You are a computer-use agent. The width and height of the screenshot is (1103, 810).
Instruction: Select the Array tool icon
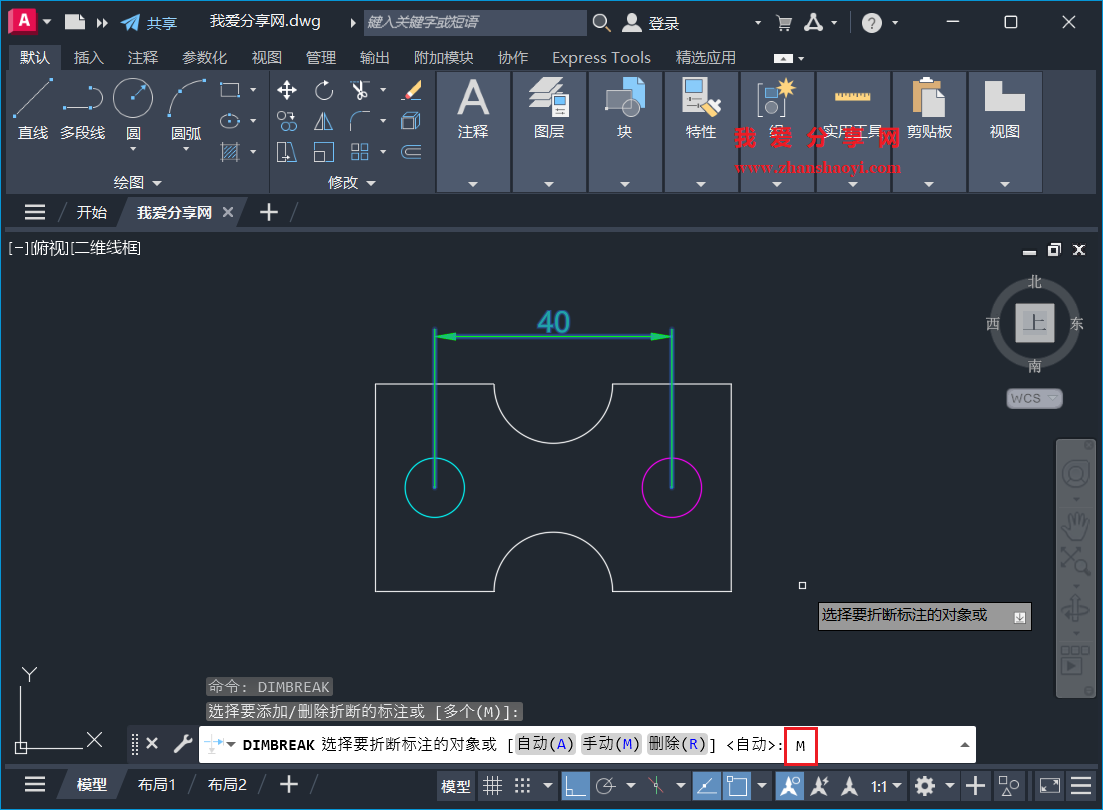point(359,152)
